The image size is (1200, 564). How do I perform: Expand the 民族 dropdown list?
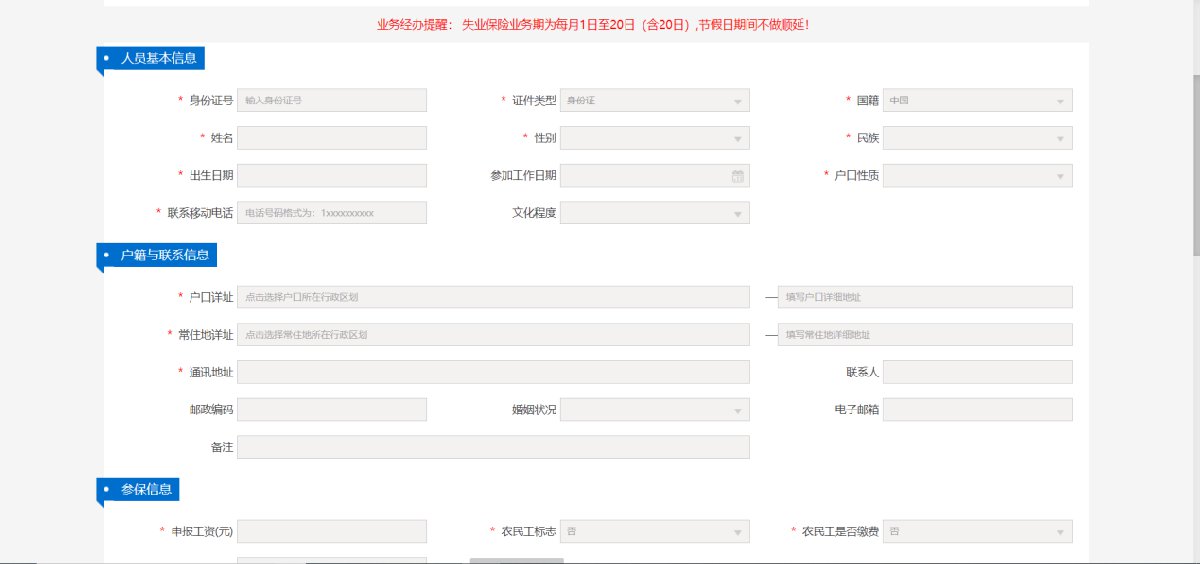tap(977, 138)
